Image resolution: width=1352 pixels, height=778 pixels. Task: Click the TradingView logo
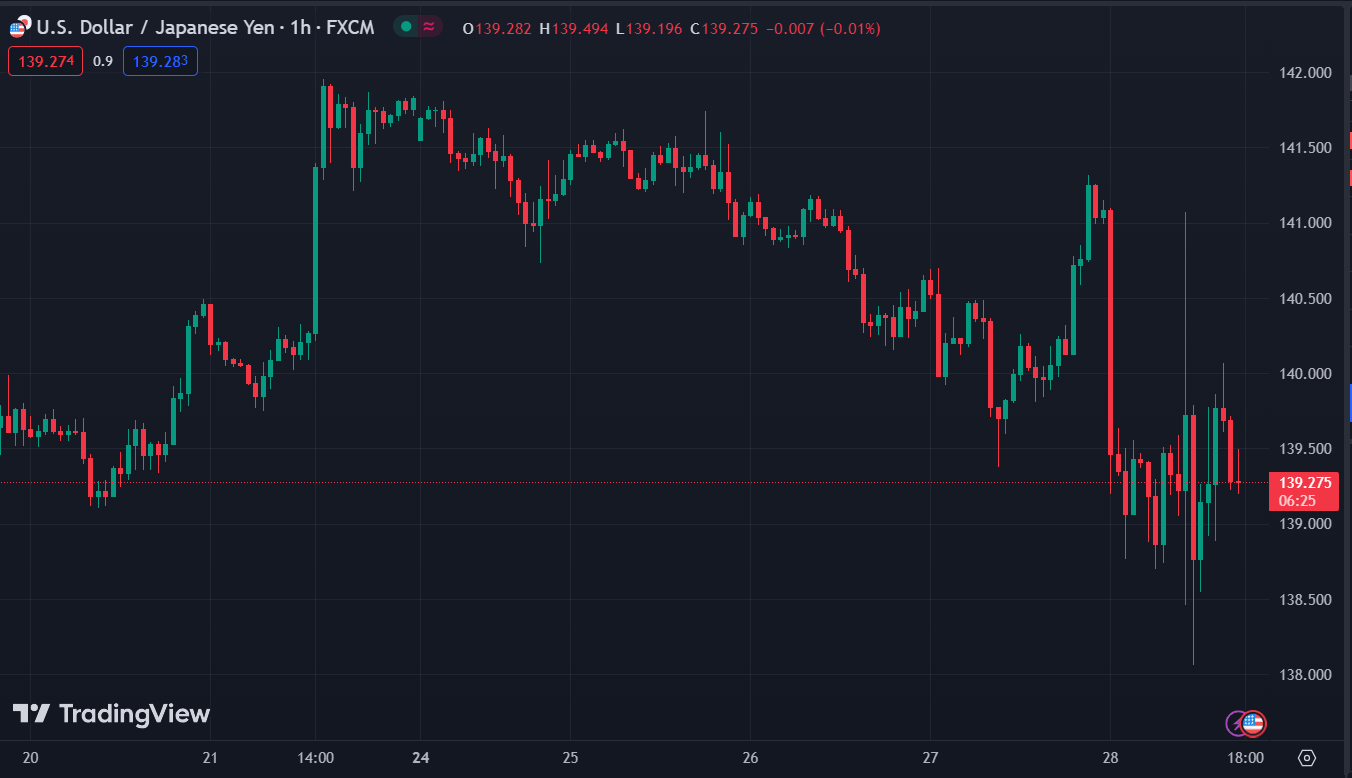(111, 714)
